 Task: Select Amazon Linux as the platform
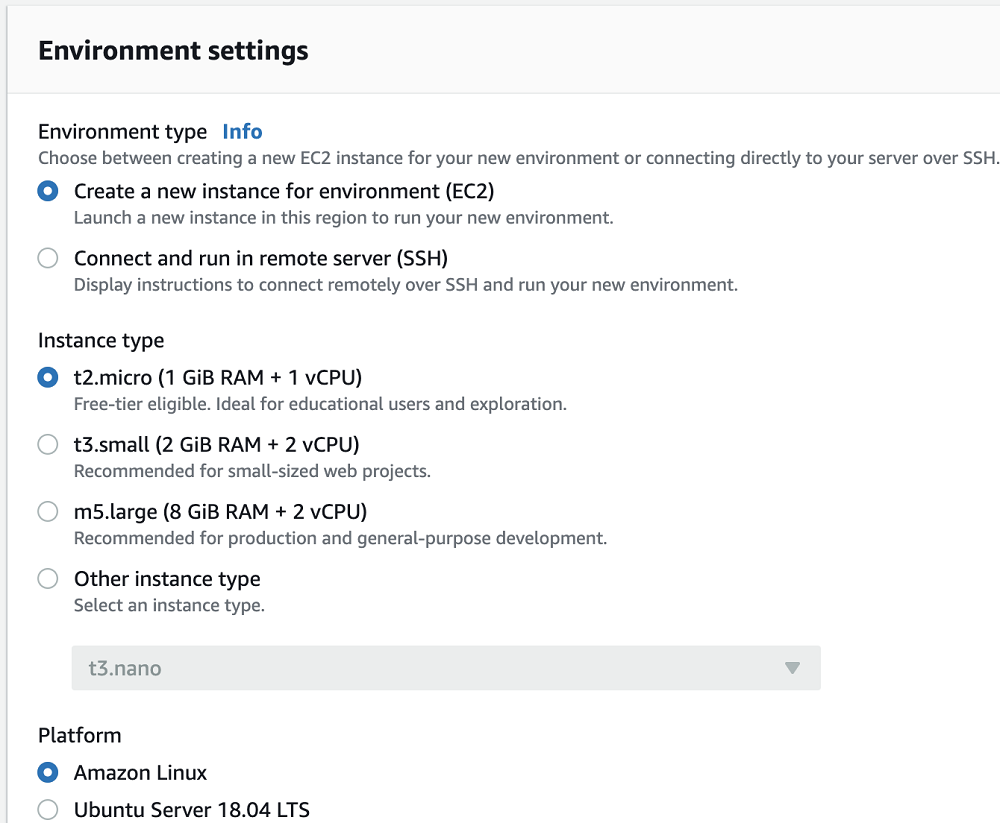pos(47,773)
